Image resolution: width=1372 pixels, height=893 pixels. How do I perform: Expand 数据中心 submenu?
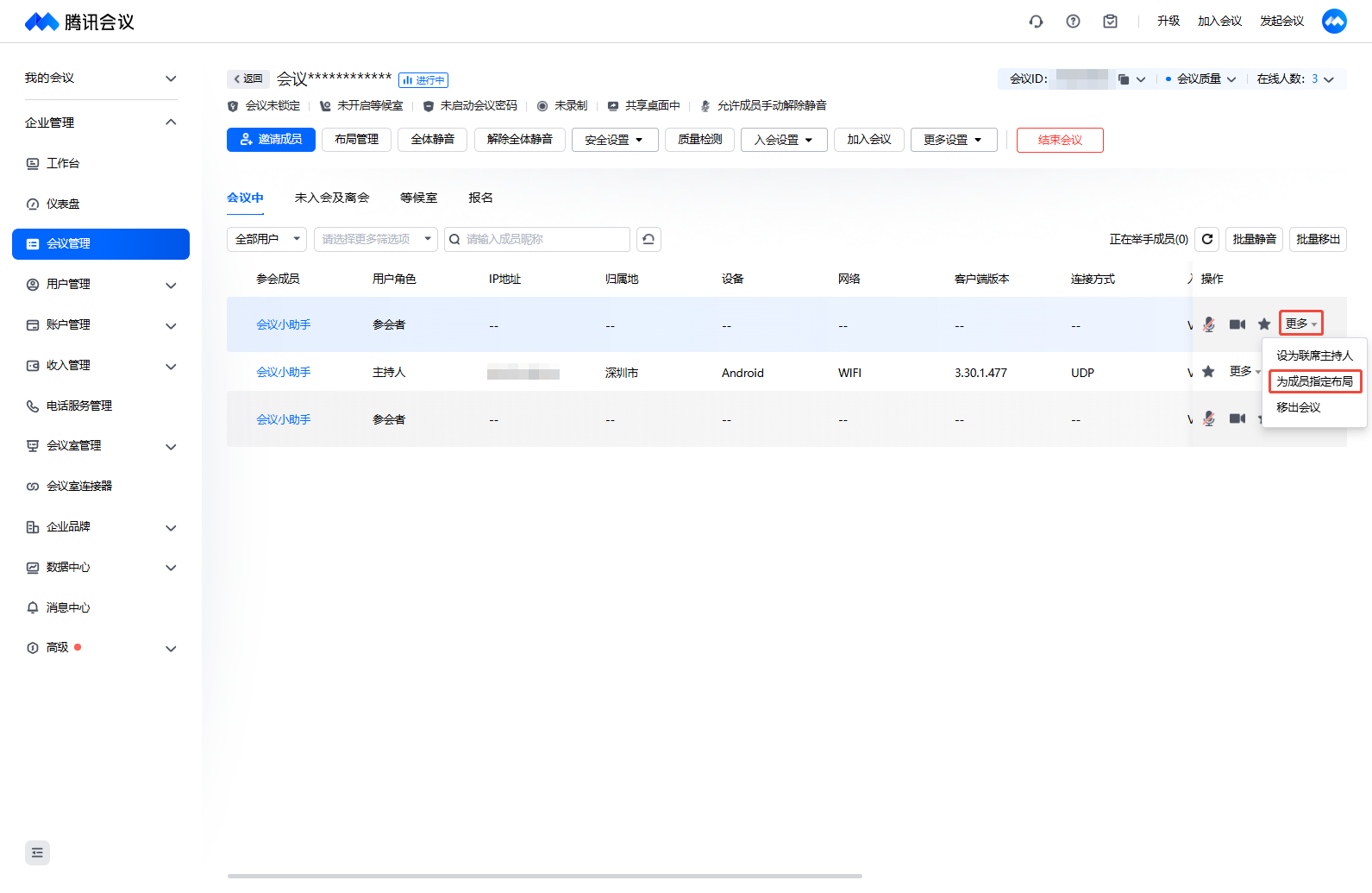[x=171, y=568]
